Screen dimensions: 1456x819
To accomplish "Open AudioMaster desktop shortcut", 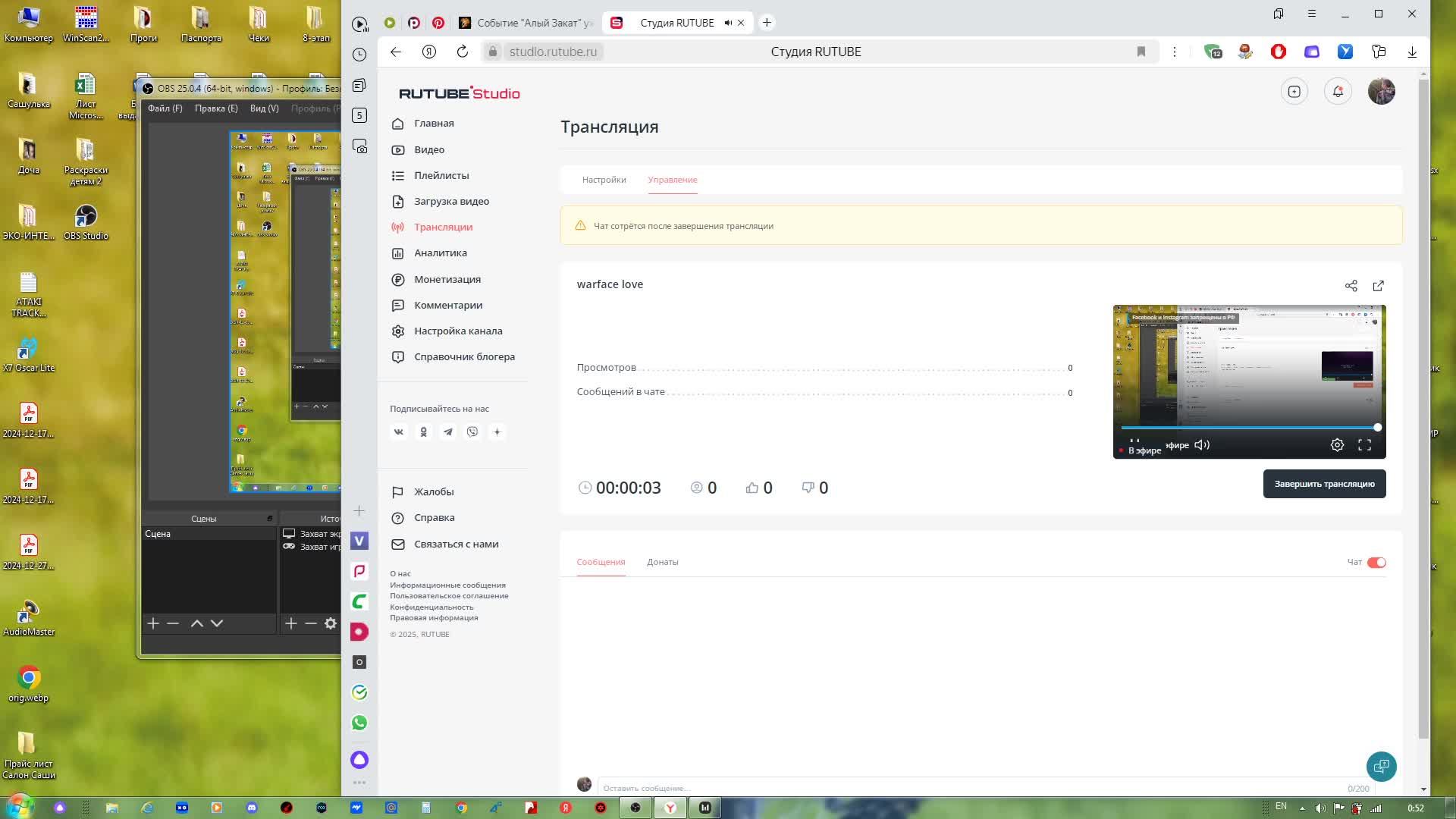I will (29, 618).
